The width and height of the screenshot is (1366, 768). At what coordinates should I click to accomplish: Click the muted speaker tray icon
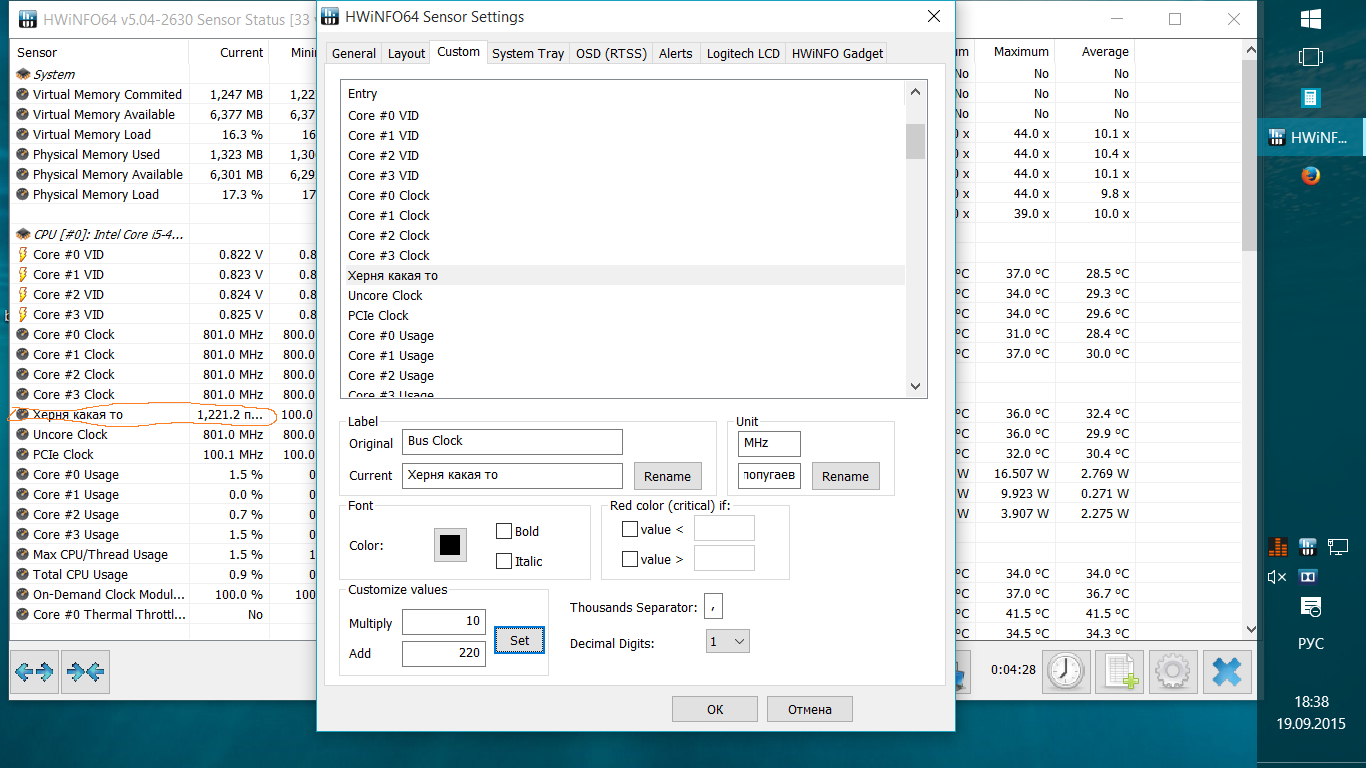point(1277,577)
